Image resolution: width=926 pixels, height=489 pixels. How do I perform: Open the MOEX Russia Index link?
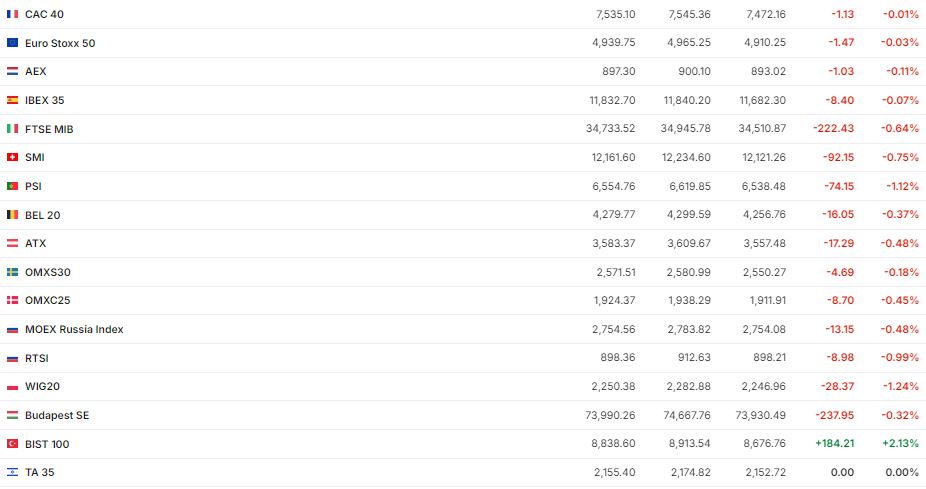[x=74, y=329]
